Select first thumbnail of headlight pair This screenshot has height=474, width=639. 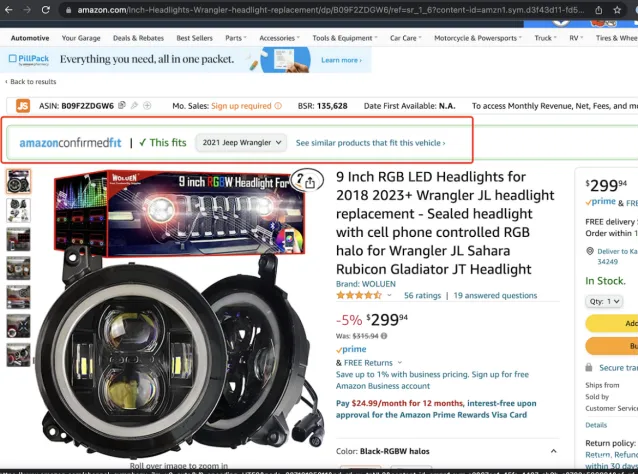[x=18, y=181]
